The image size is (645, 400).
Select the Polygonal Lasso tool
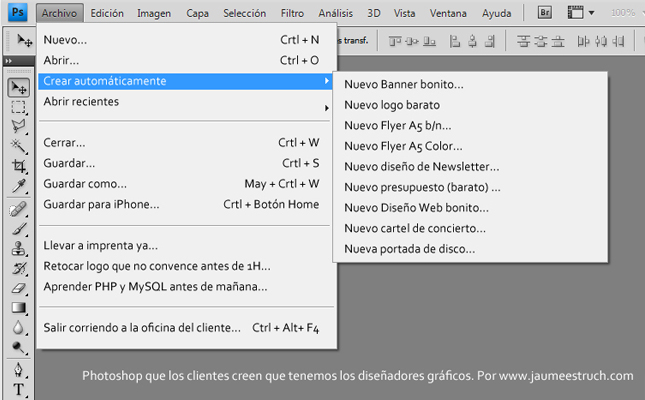click(19, 126)
